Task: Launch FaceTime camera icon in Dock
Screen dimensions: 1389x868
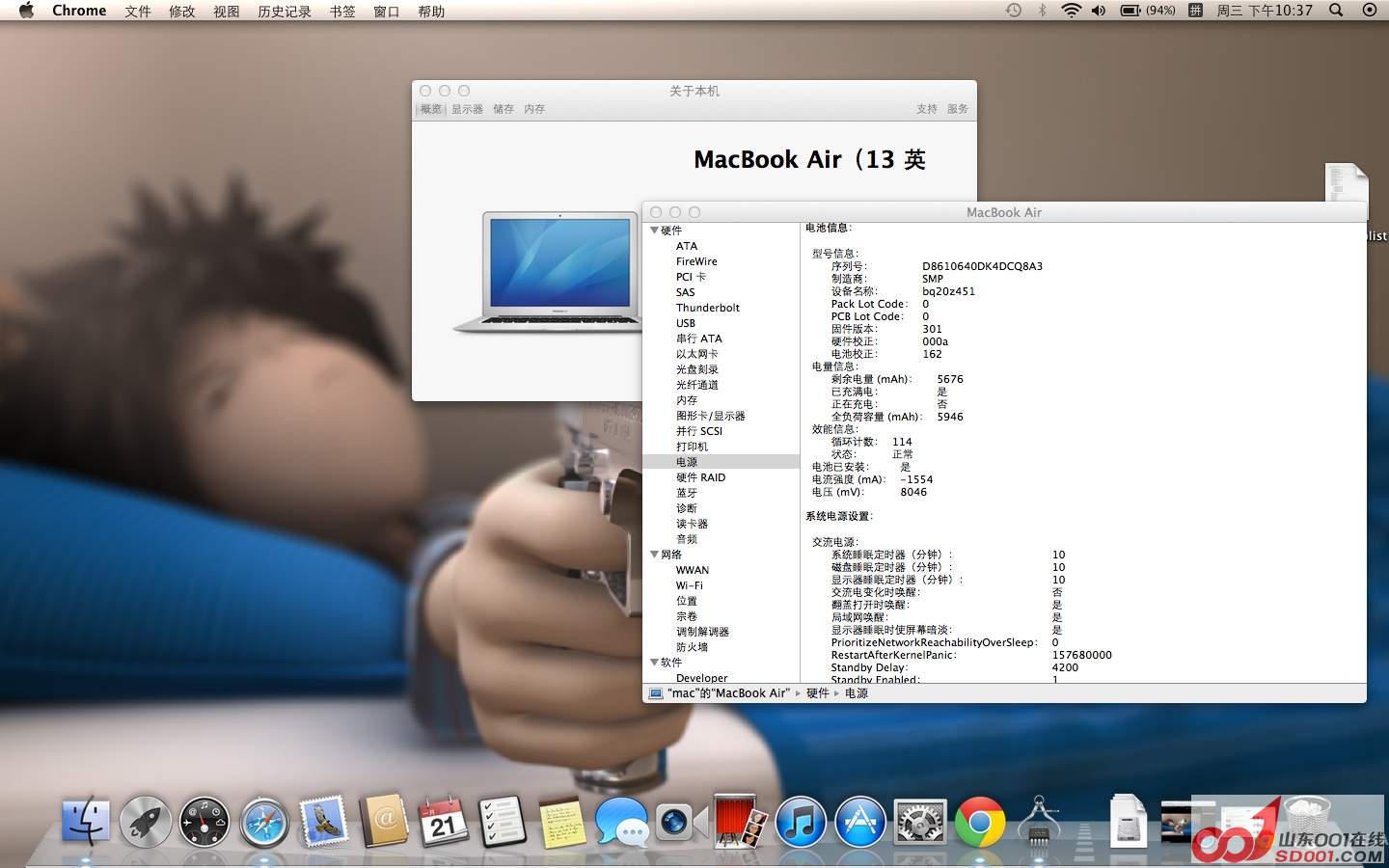Action: click(x=681, y=822)
